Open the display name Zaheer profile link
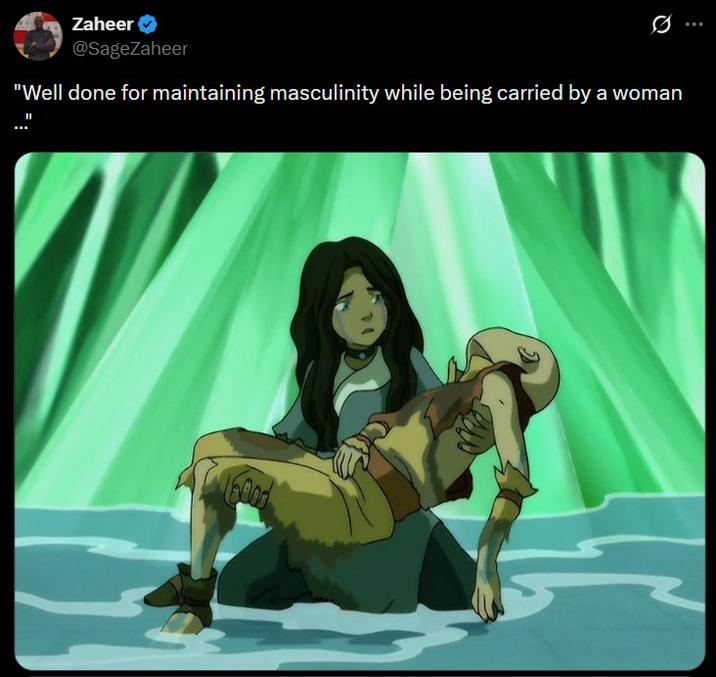Image resolution: width=716 pixels, height=677 pixels. tap(103, 25)
